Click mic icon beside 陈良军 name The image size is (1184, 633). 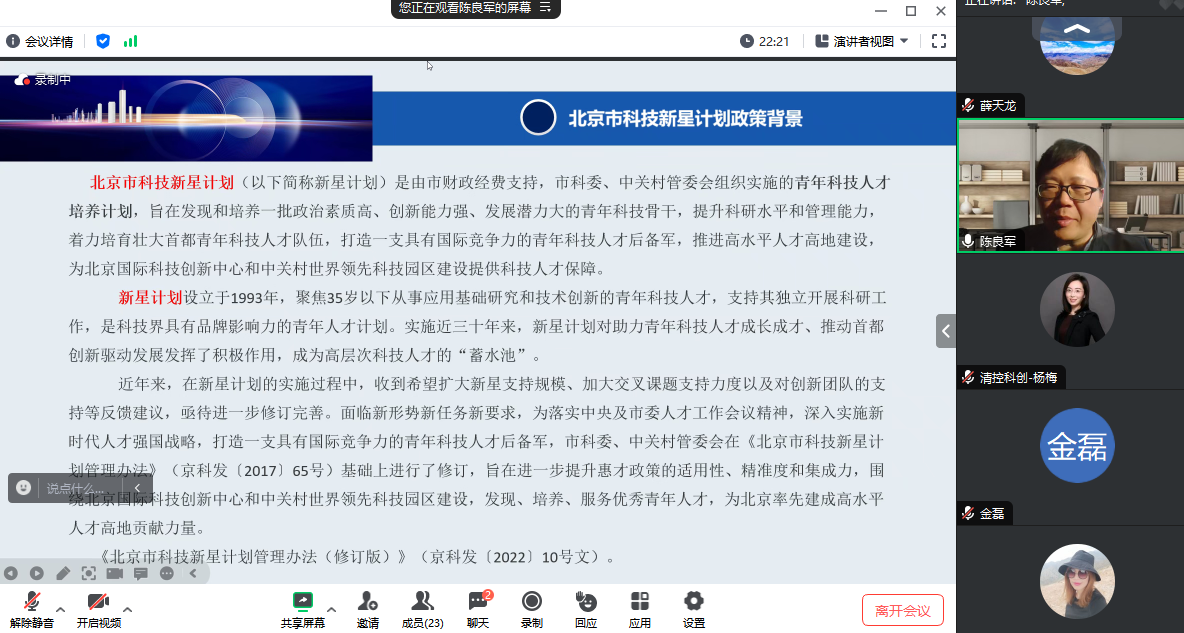tap(968, 241)
